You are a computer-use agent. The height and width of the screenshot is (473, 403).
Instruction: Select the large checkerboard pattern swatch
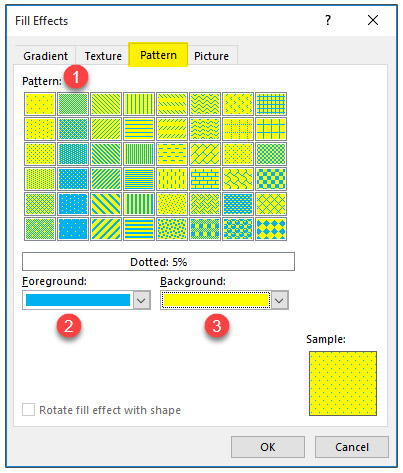(x=271, y=179)
